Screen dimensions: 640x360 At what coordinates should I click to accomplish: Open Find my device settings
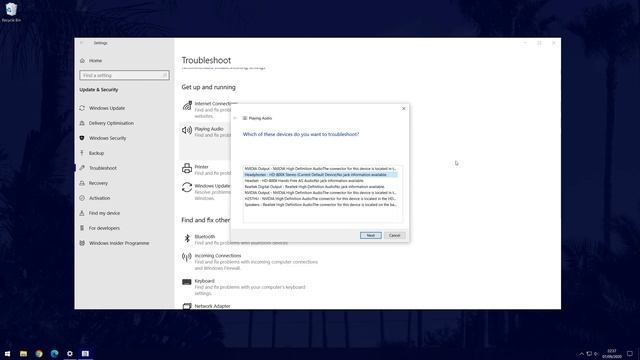point(104,213)
